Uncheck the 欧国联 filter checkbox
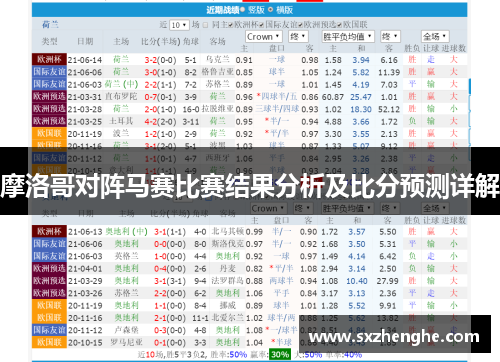 (339, 25)
